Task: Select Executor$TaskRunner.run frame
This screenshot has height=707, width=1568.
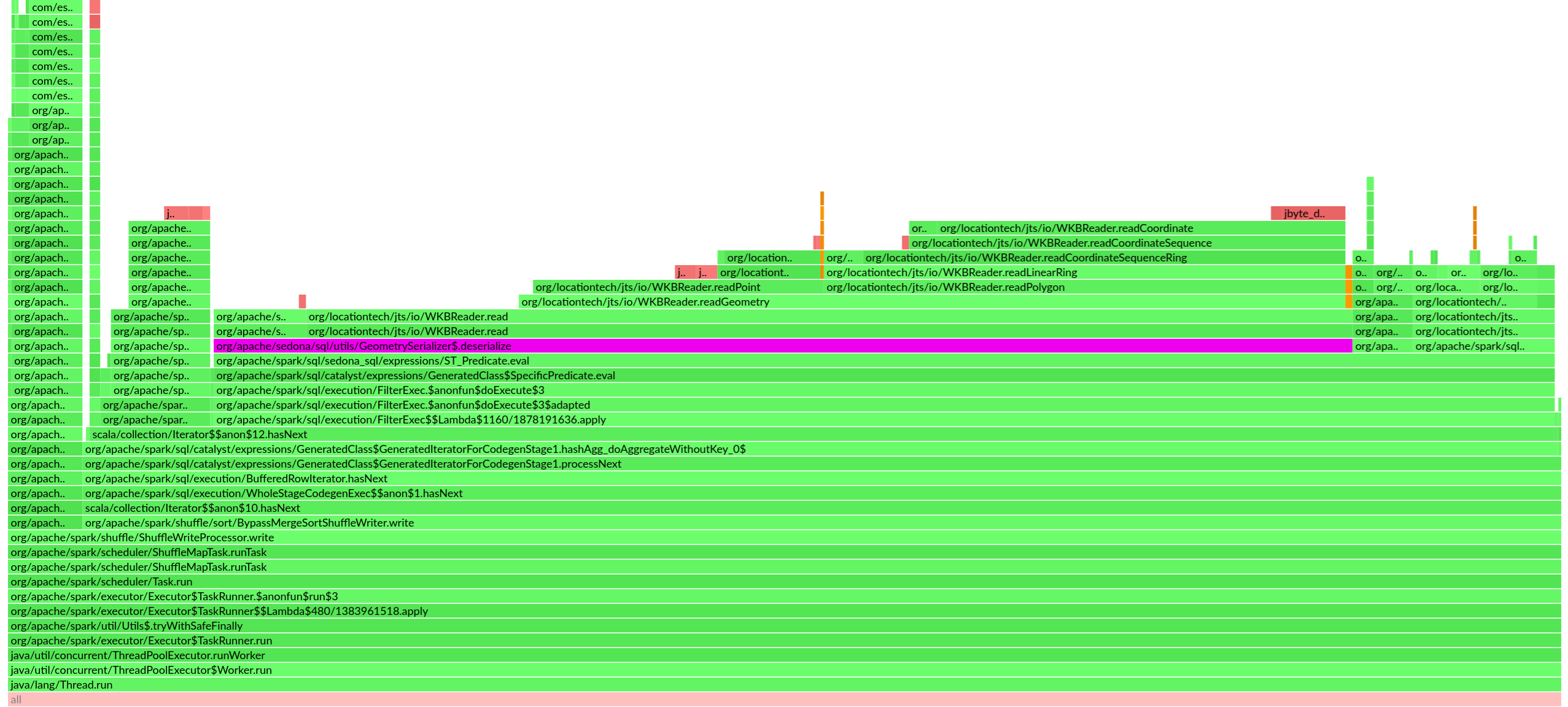Action: [784, 641]
